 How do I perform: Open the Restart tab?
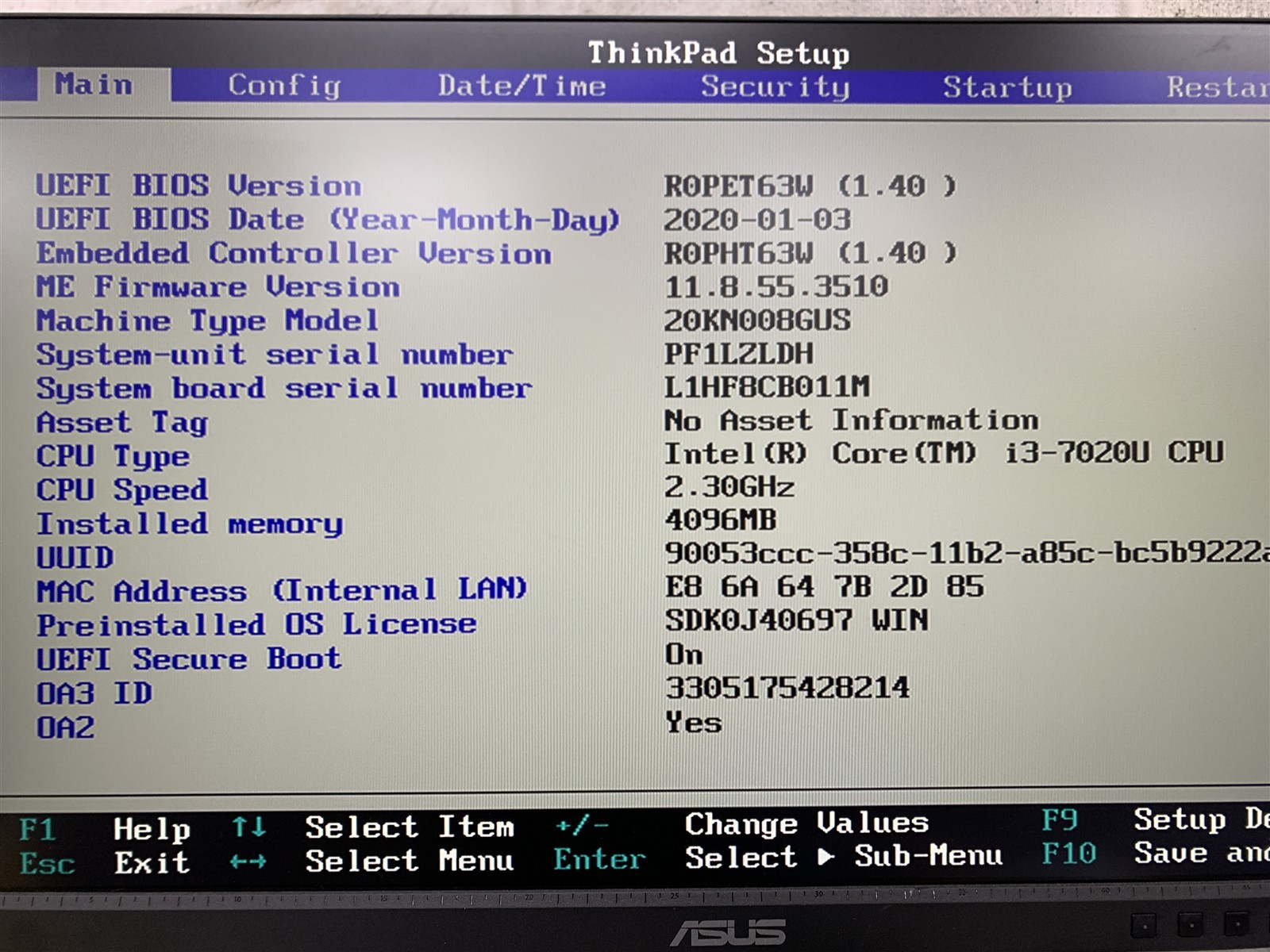1218,87
